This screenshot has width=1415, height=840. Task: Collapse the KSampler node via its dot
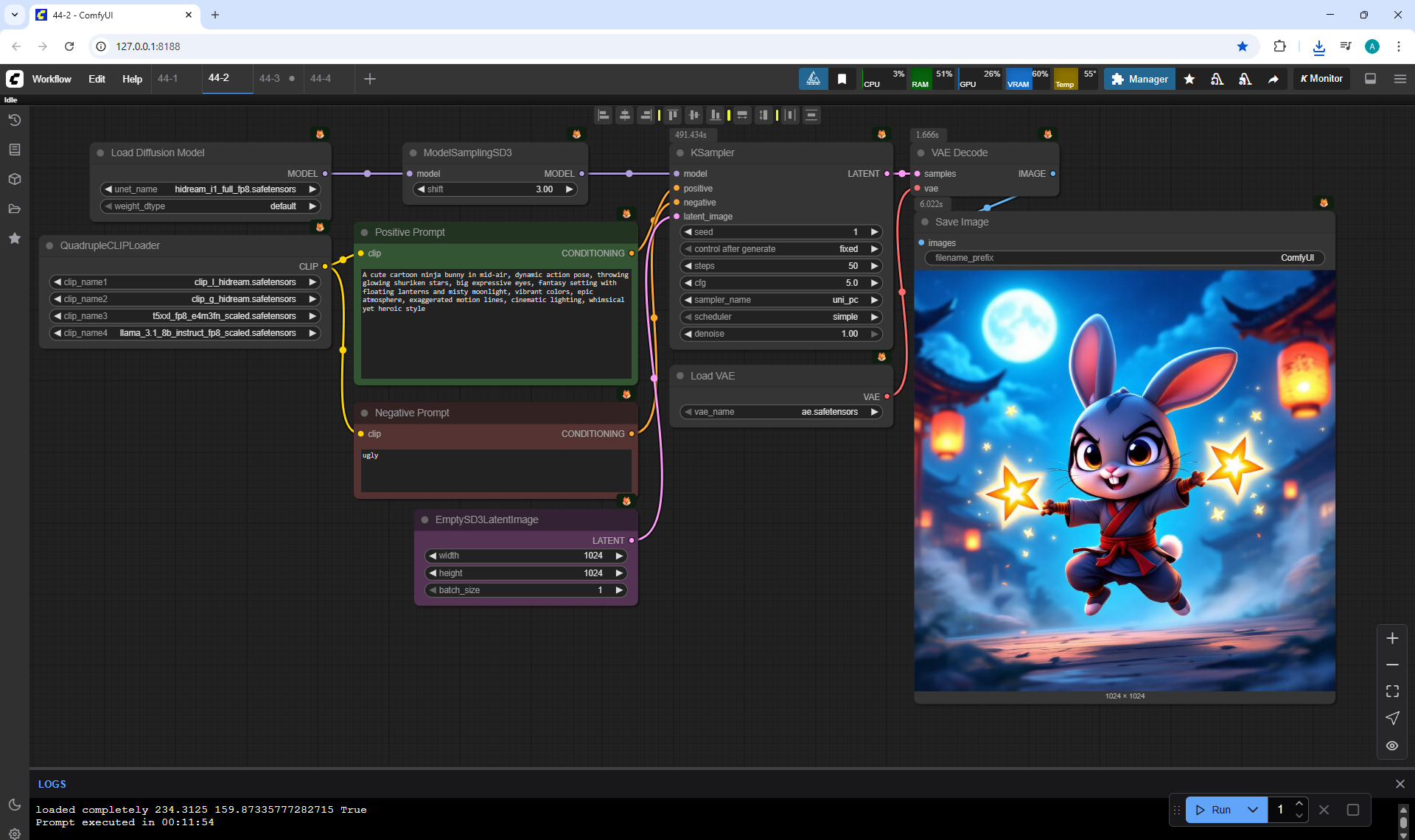tap(680, 153)
